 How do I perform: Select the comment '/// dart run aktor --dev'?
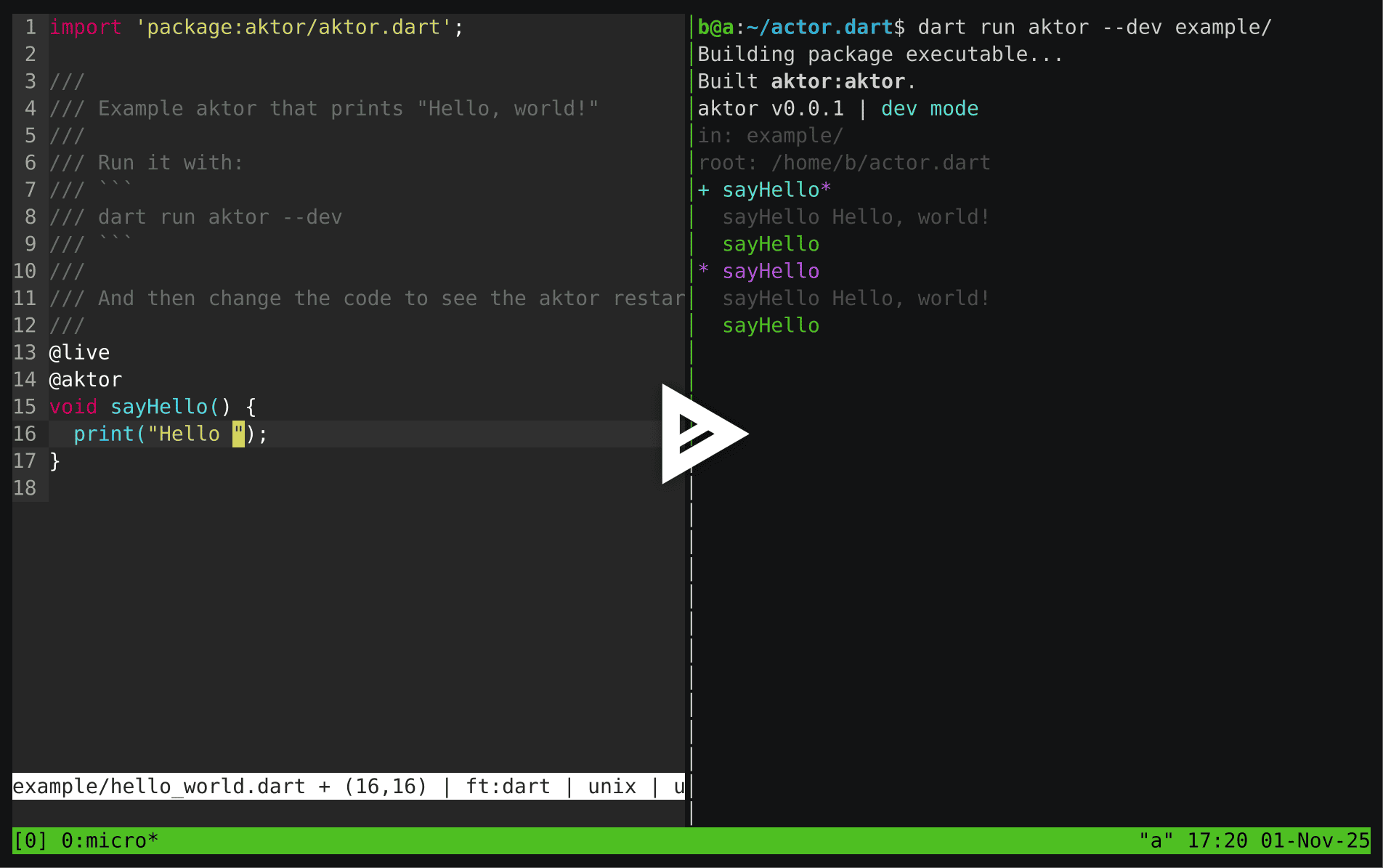[x=195, y=217]
